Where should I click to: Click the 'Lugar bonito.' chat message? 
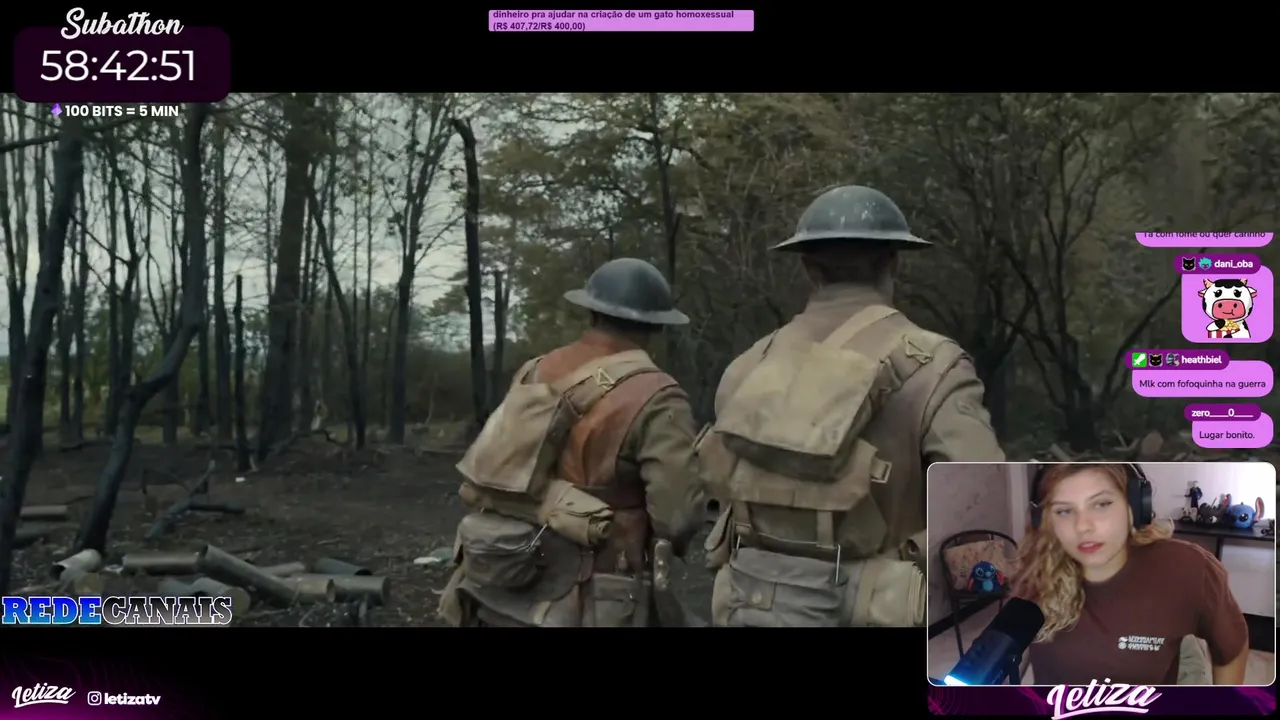click(1227, 435)
